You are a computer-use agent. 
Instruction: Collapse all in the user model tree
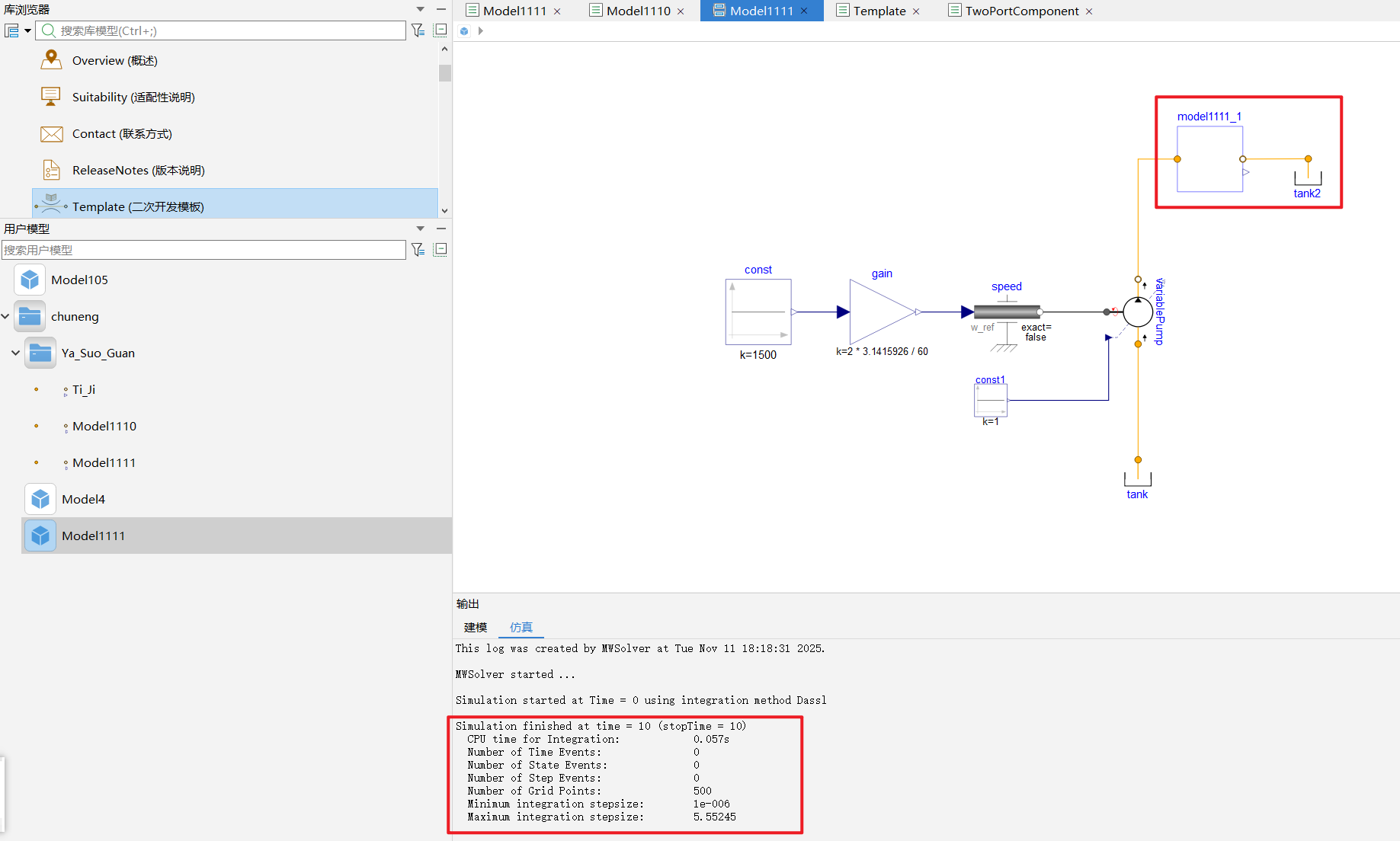441,250
